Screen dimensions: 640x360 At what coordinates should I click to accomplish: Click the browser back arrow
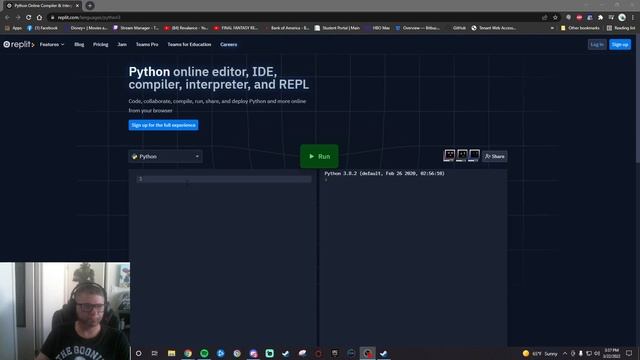pyautogui.click(x=7, y=18)
